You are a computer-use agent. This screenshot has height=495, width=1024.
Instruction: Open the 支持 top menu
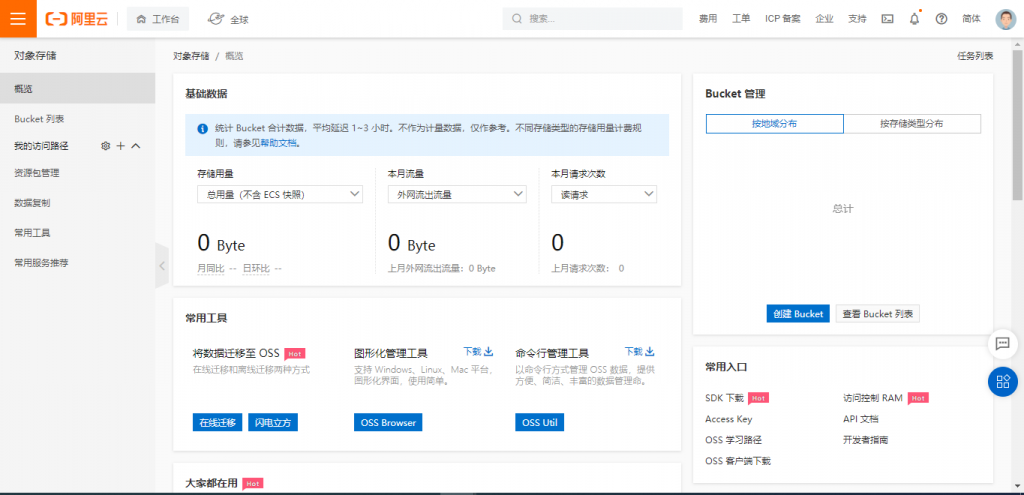point(857,19)
